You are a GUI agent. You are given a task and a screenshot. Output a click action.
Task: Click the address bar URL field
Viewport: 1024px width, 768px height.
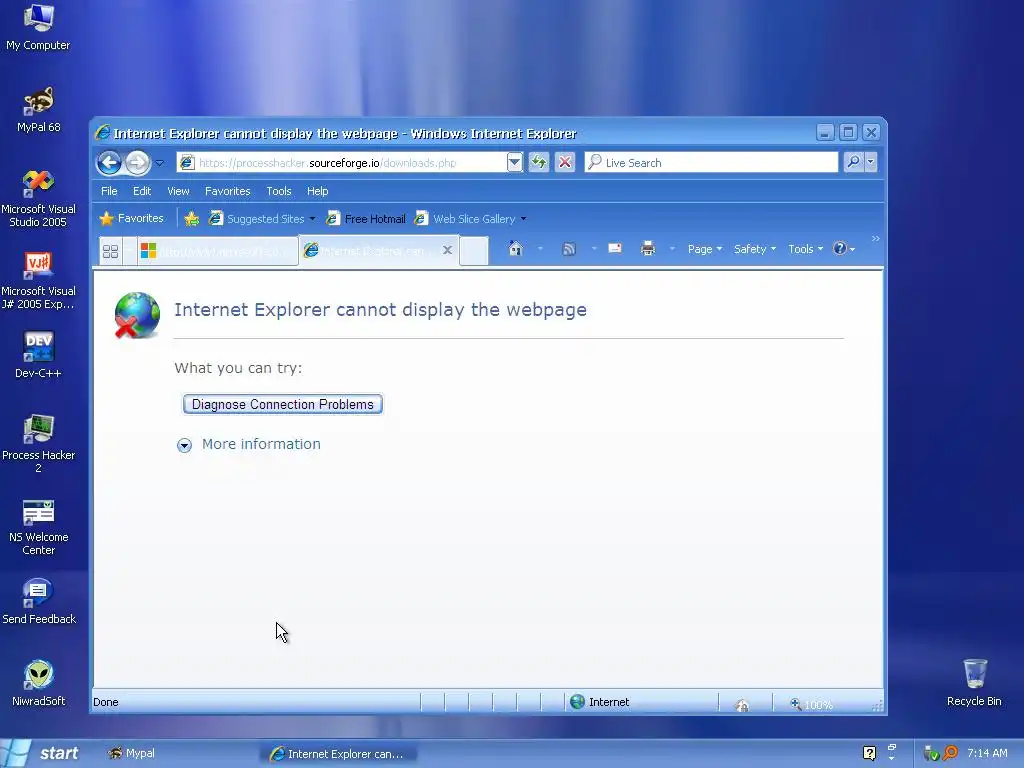(x=341, y=163)
